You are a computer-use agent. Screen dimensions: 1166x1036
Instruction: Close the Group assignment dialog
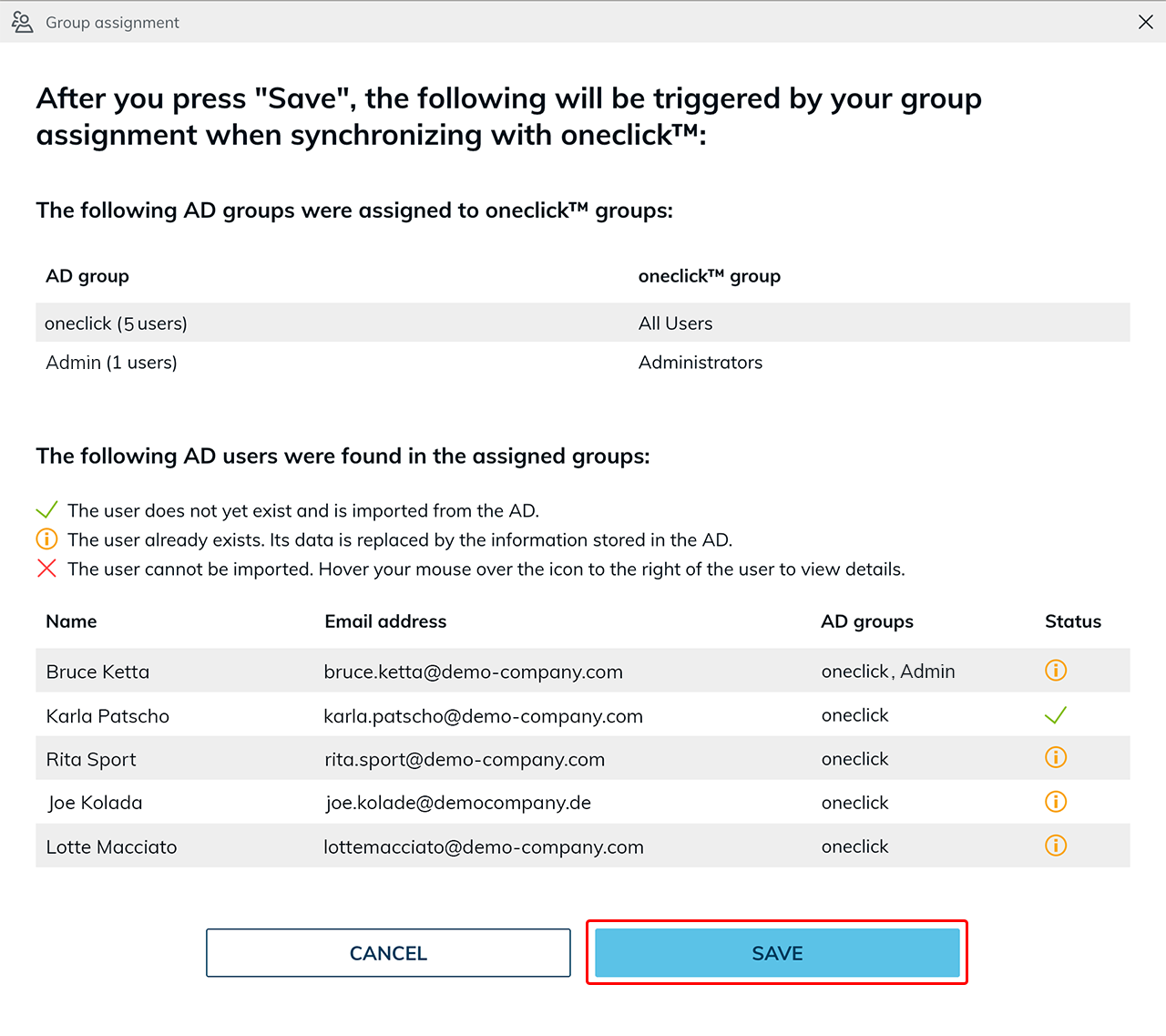[1146, 22]
